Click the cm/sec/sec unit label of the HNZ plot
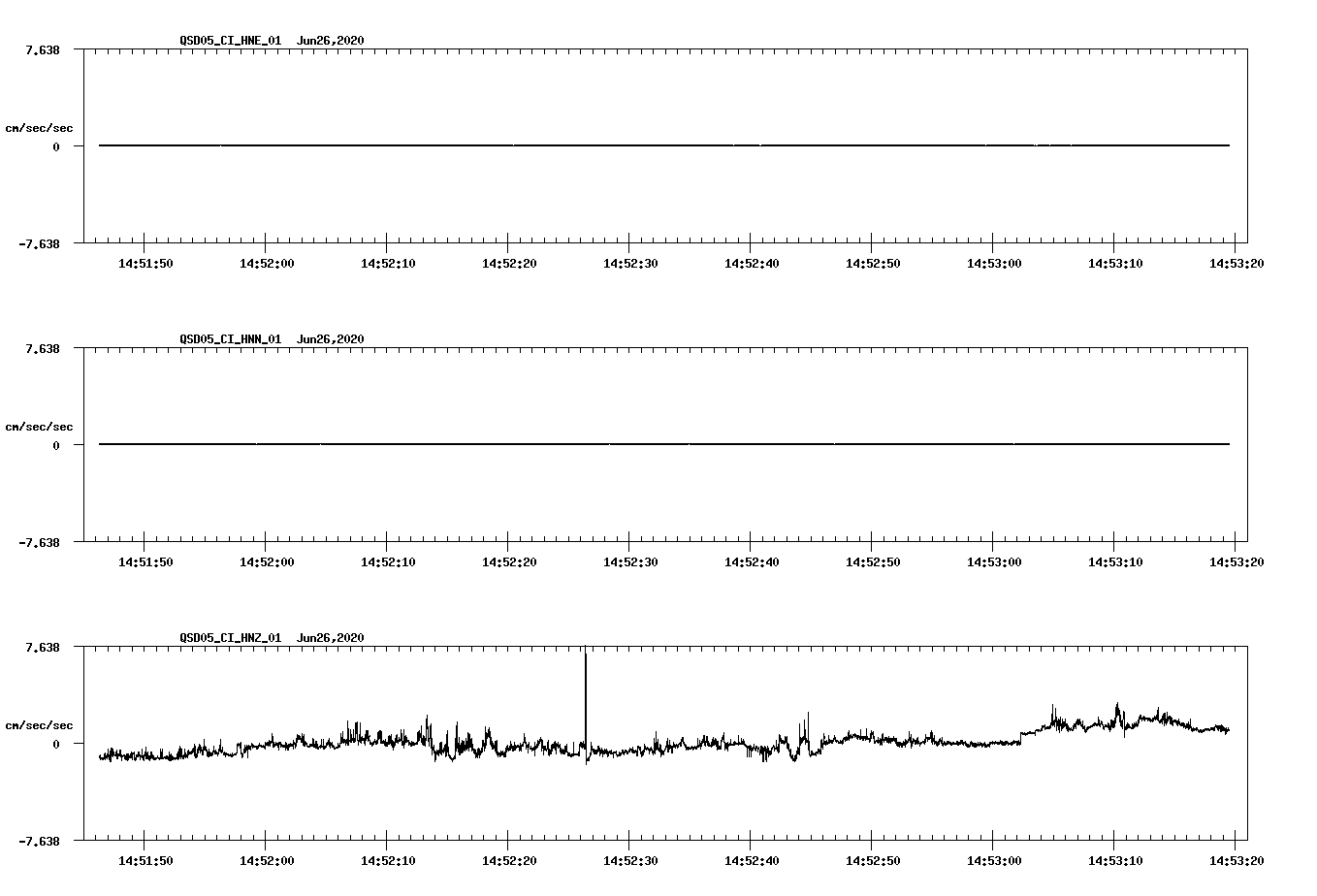Screen dimensions: 1317x896 (x=40, y=725)
